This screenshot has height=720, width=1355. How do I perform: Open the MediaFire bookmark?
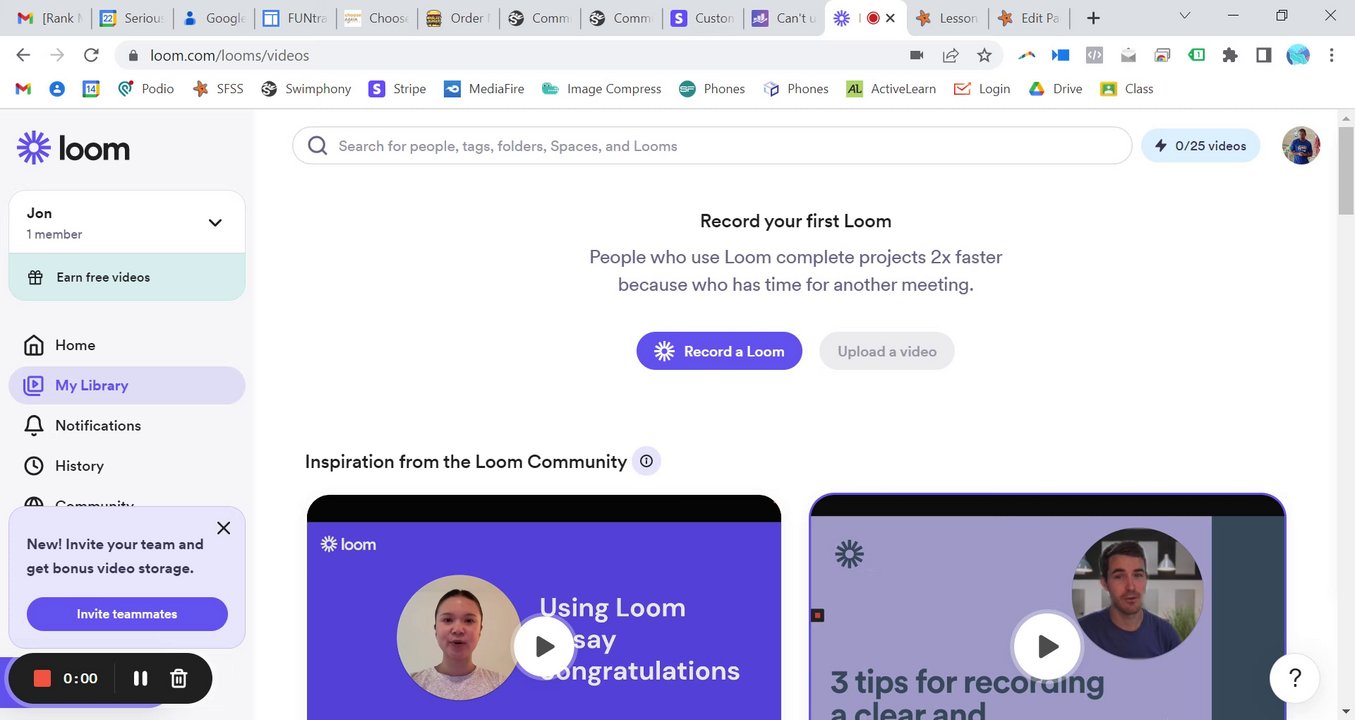coord(484,89)
